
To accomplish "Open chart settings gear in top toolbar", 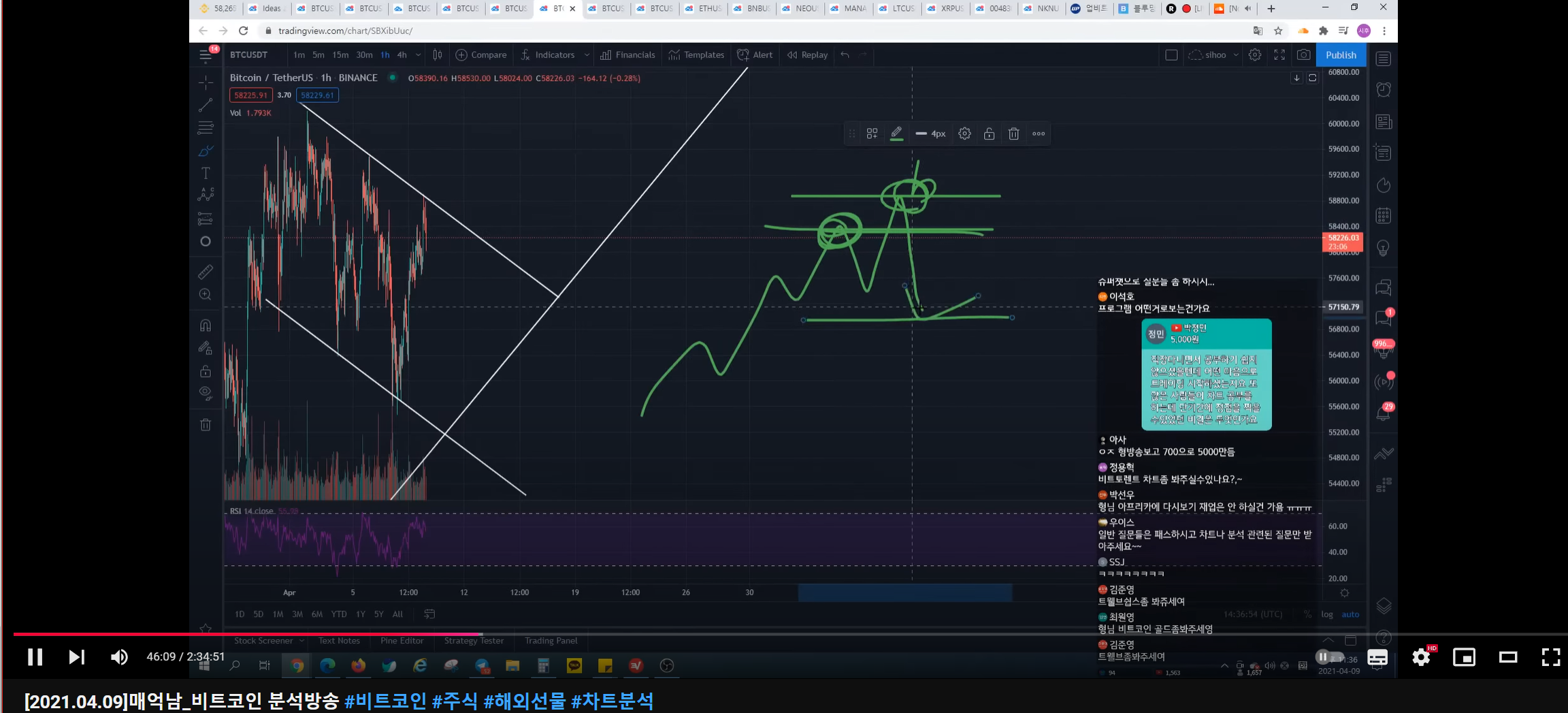I will point(1255,55).
